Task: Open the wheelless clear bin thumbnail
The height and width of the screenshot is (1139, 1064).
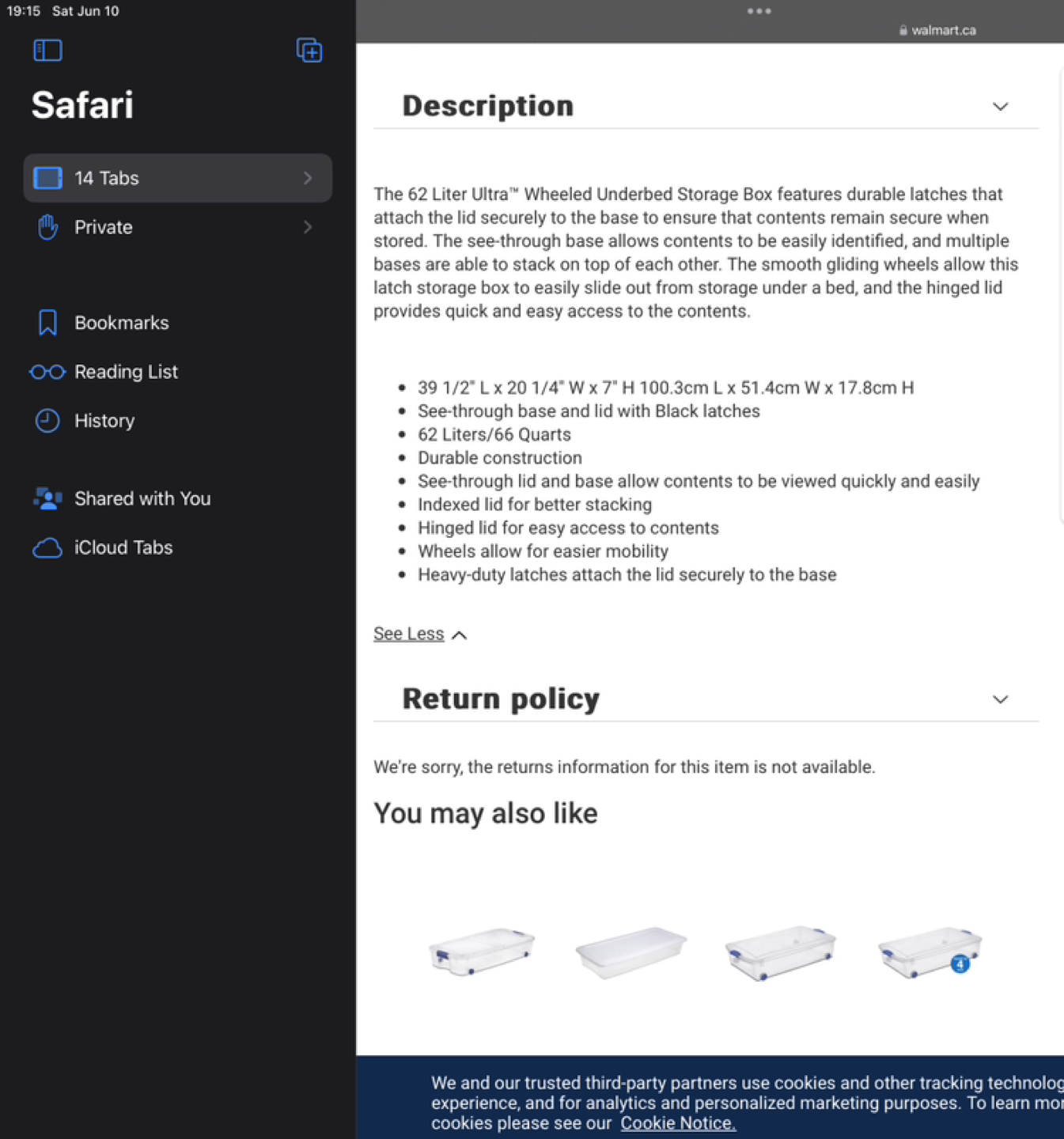Action: (x=630, y=952)
